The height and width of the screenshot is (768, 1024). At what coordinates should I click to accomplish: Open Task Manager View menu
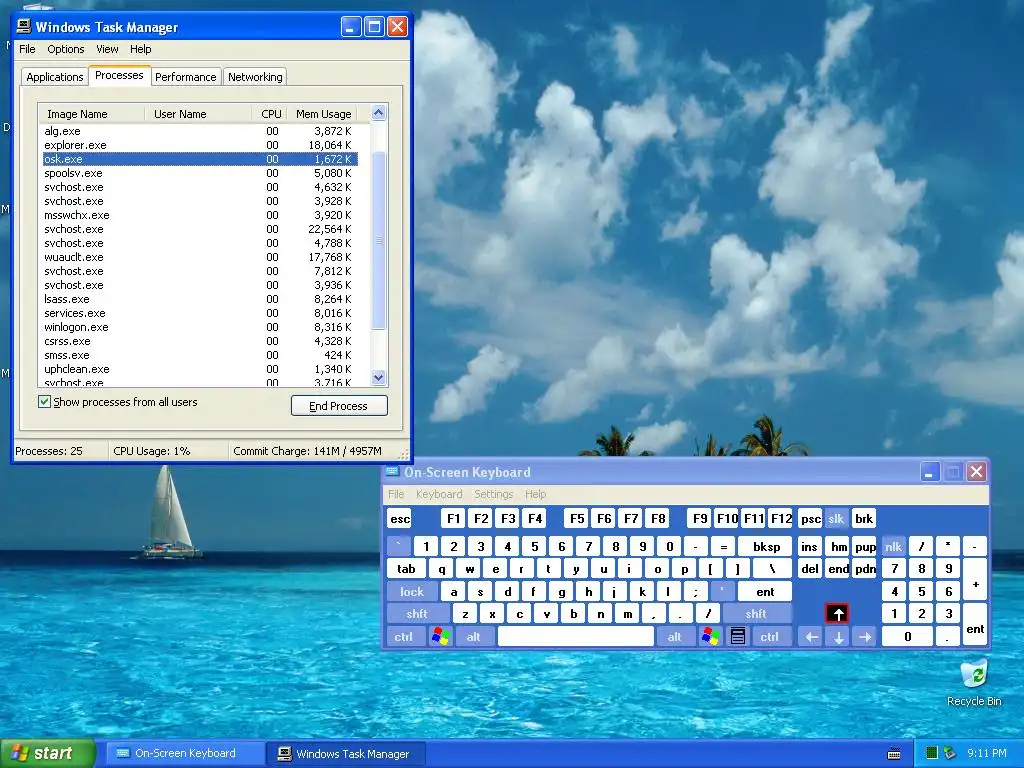pos(107,49)
